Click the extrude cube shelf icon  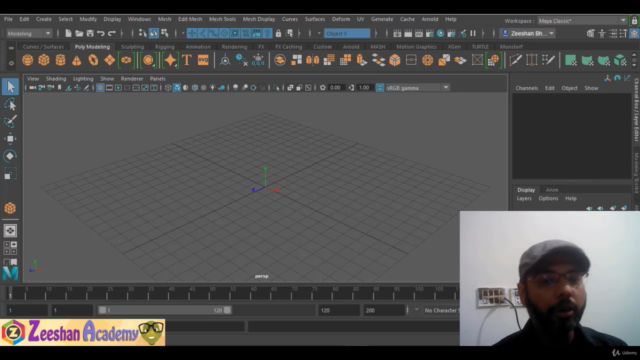(x=361, y=60)
